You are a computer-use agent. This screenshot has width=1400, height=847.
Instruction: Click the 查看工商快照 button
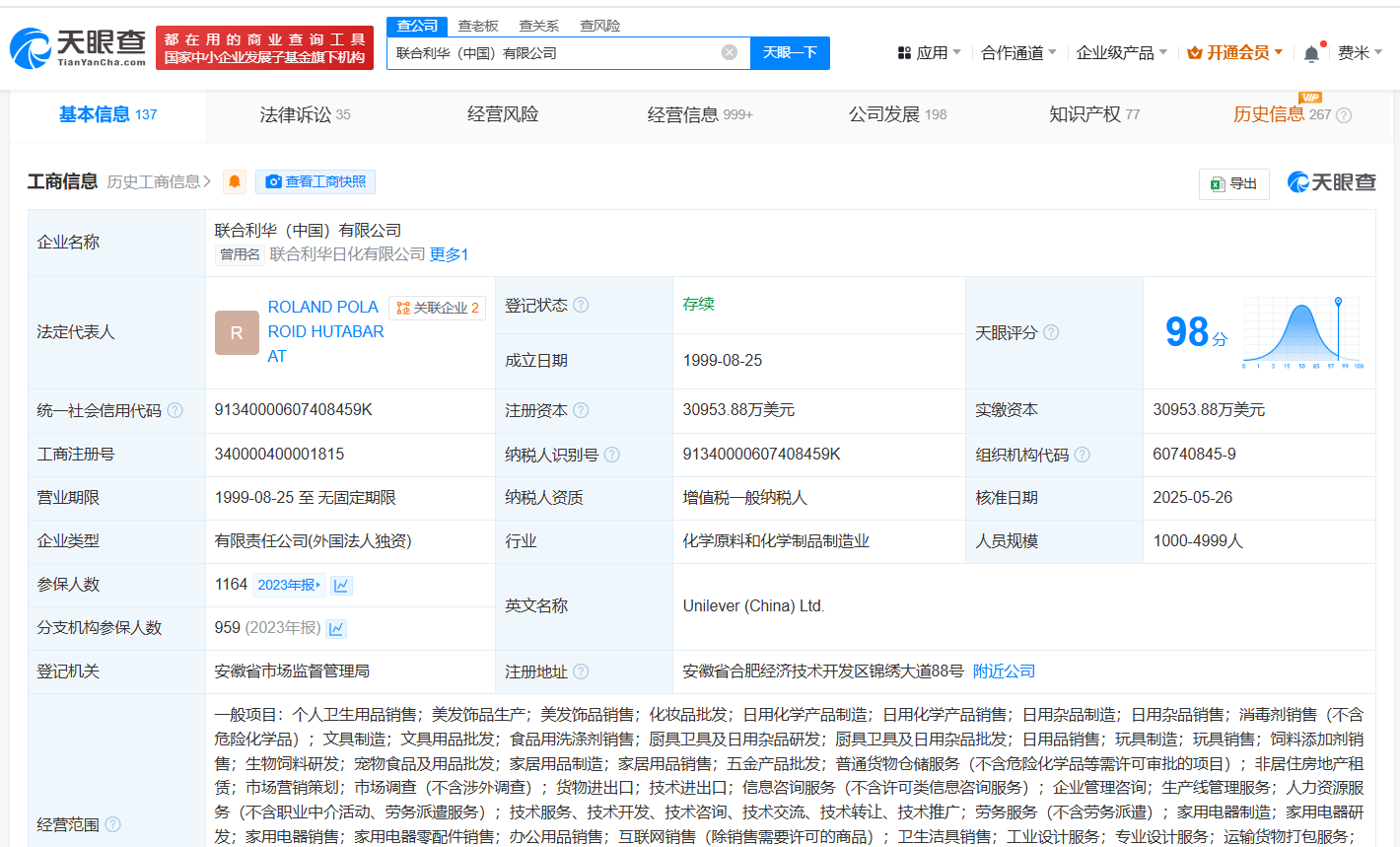(x=315, y=181)
